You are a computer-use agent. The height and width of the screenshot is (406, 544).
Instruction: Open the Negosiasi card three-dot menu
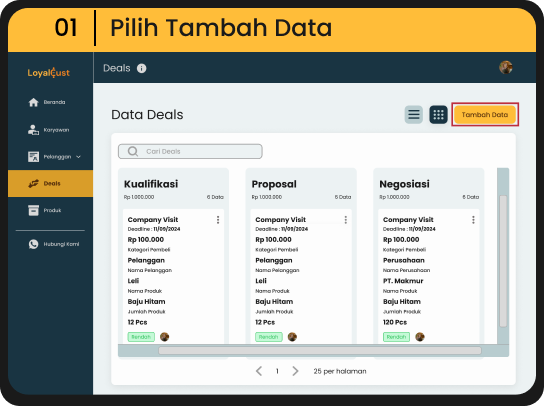(473, 220)
